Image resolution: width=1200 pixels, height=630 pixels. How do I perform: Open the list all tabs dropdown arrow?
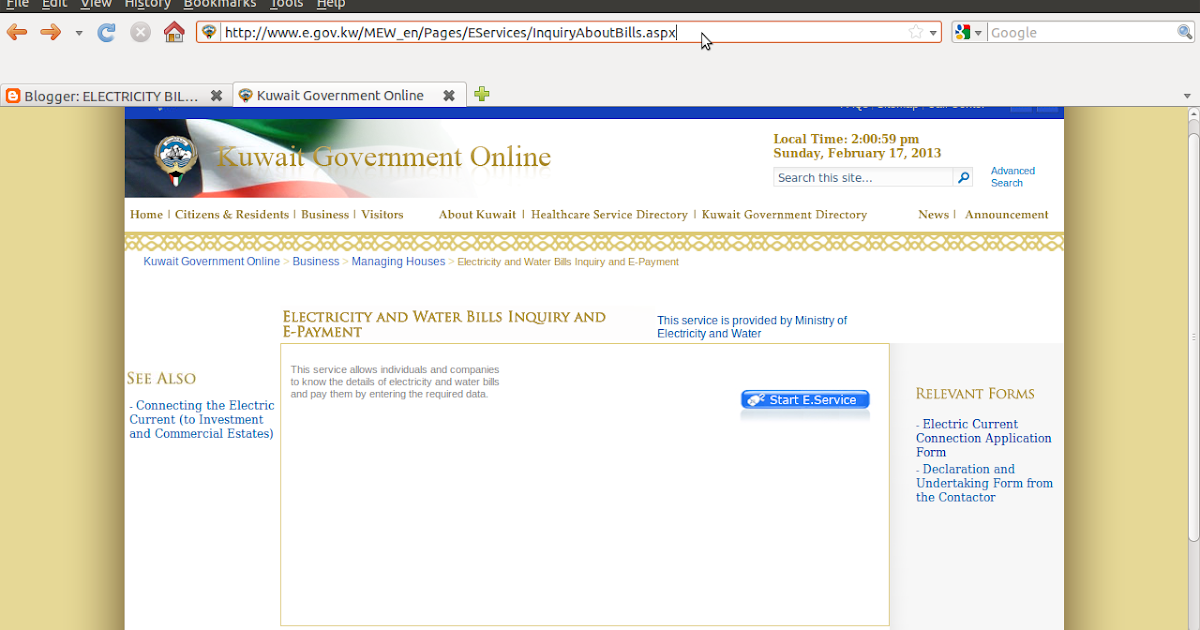(x=1188, y=96)
